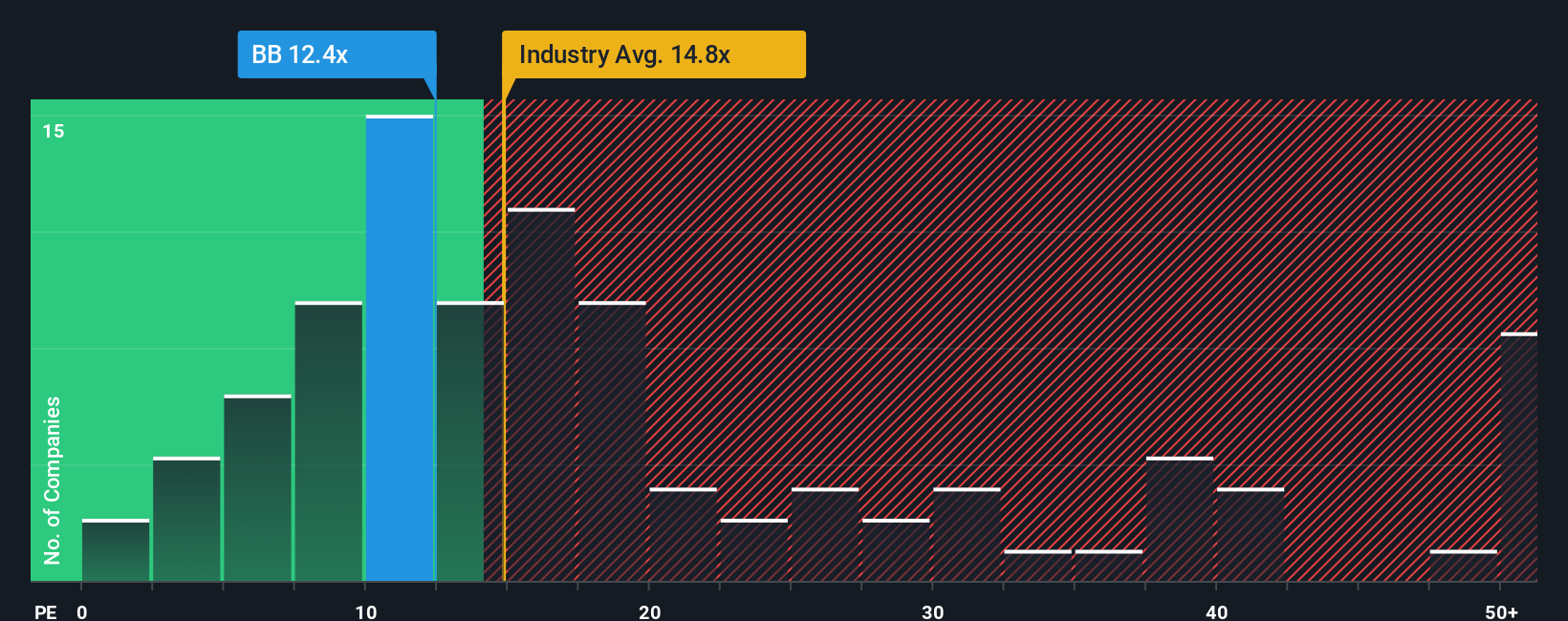
Task: Select the highlighted blue bar at PE 10
Action: [400, 348]
